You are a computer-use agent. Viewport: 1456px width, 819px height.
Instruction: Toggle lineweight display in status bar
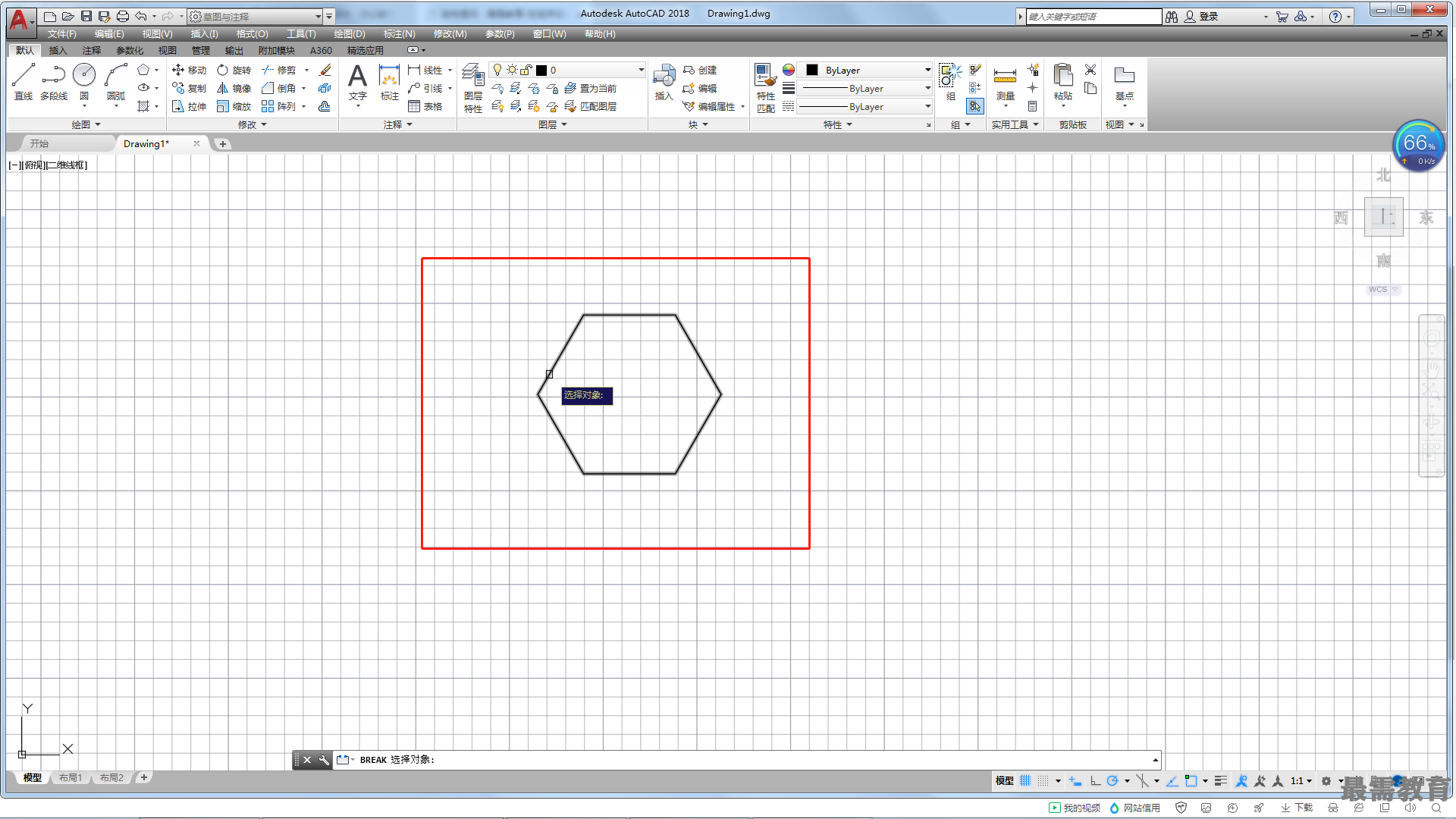pyautogui.click(x=1220, y=780)
